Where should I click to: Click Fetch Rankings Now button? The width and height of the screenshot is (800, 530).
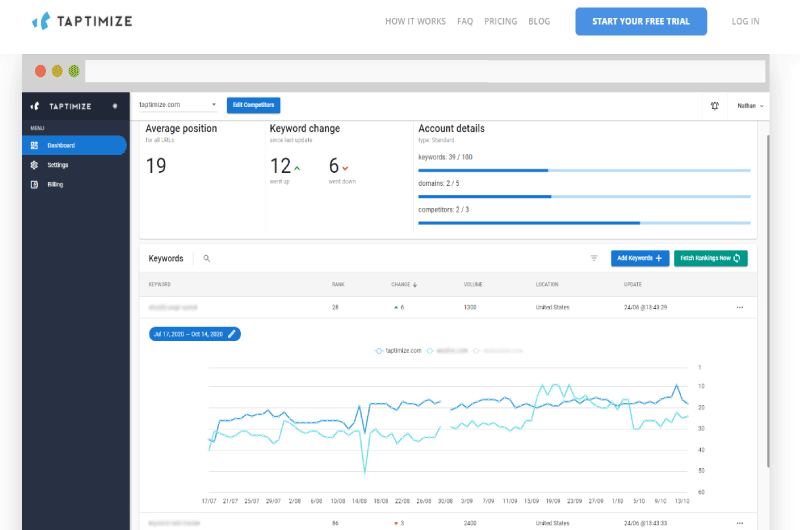pyautogui.click(x=711, y=258)
